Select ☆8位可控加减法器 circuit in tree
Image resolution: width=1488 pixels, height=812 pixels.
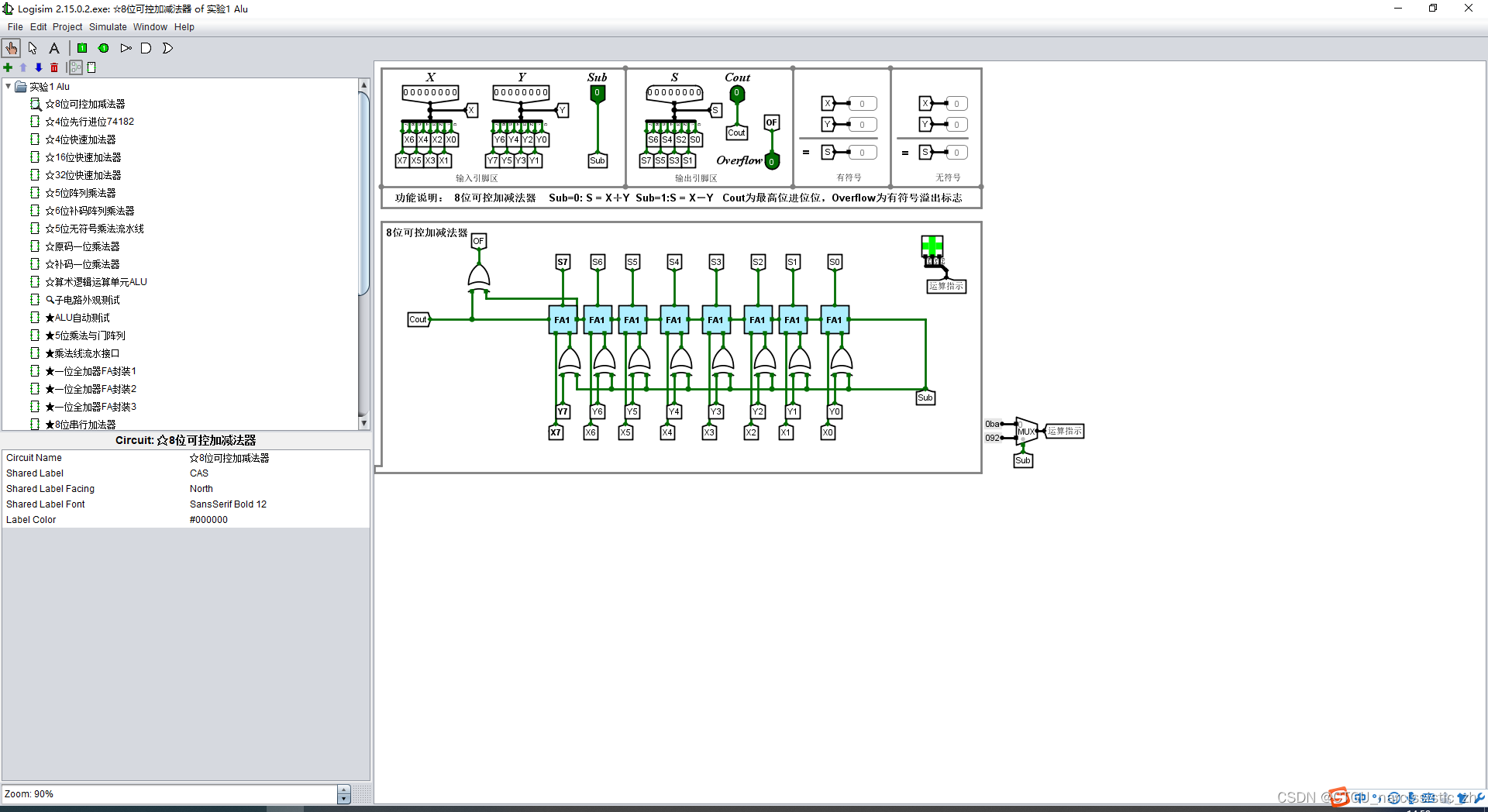(84, 104)
